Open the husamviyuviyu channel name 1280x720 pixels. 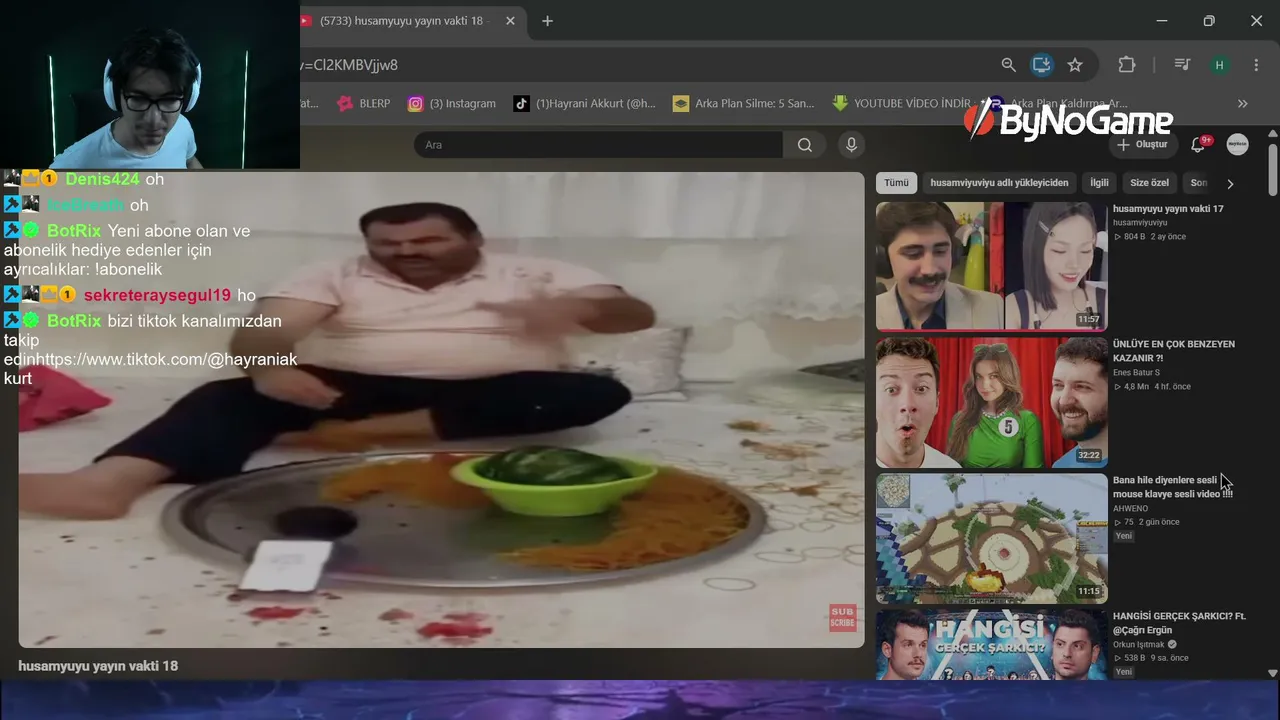pyautogui.click(x=1140, y=223)
